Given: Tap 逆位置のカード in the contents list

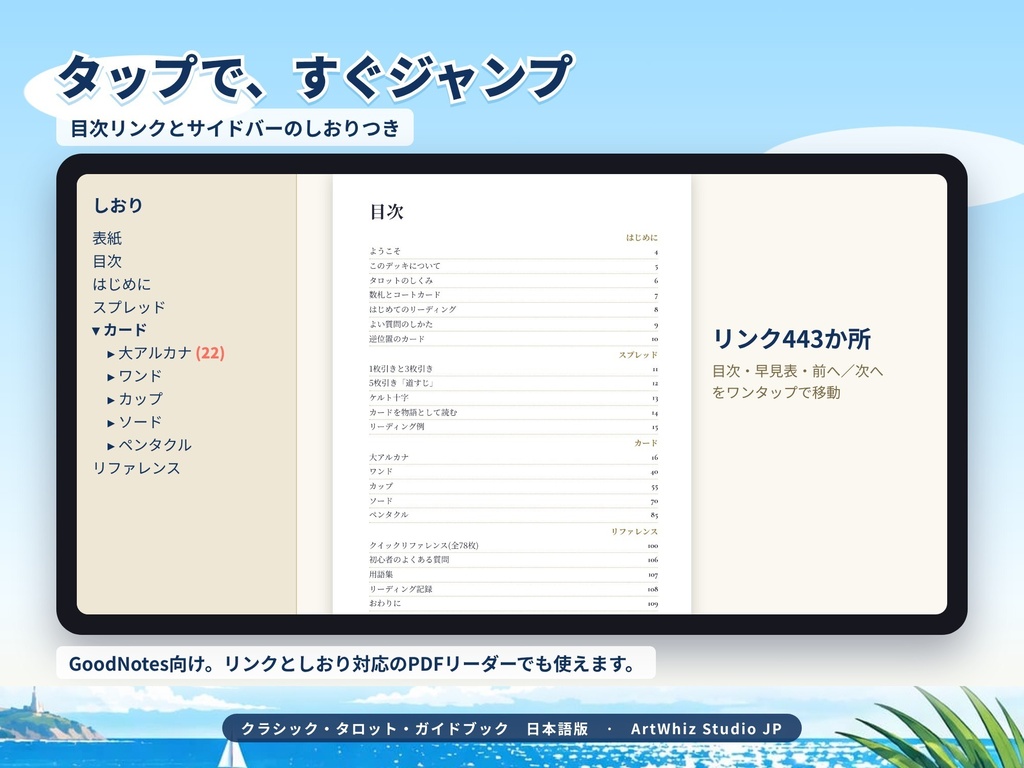Looking at the screenshot, I should click(x=513, y=339).
